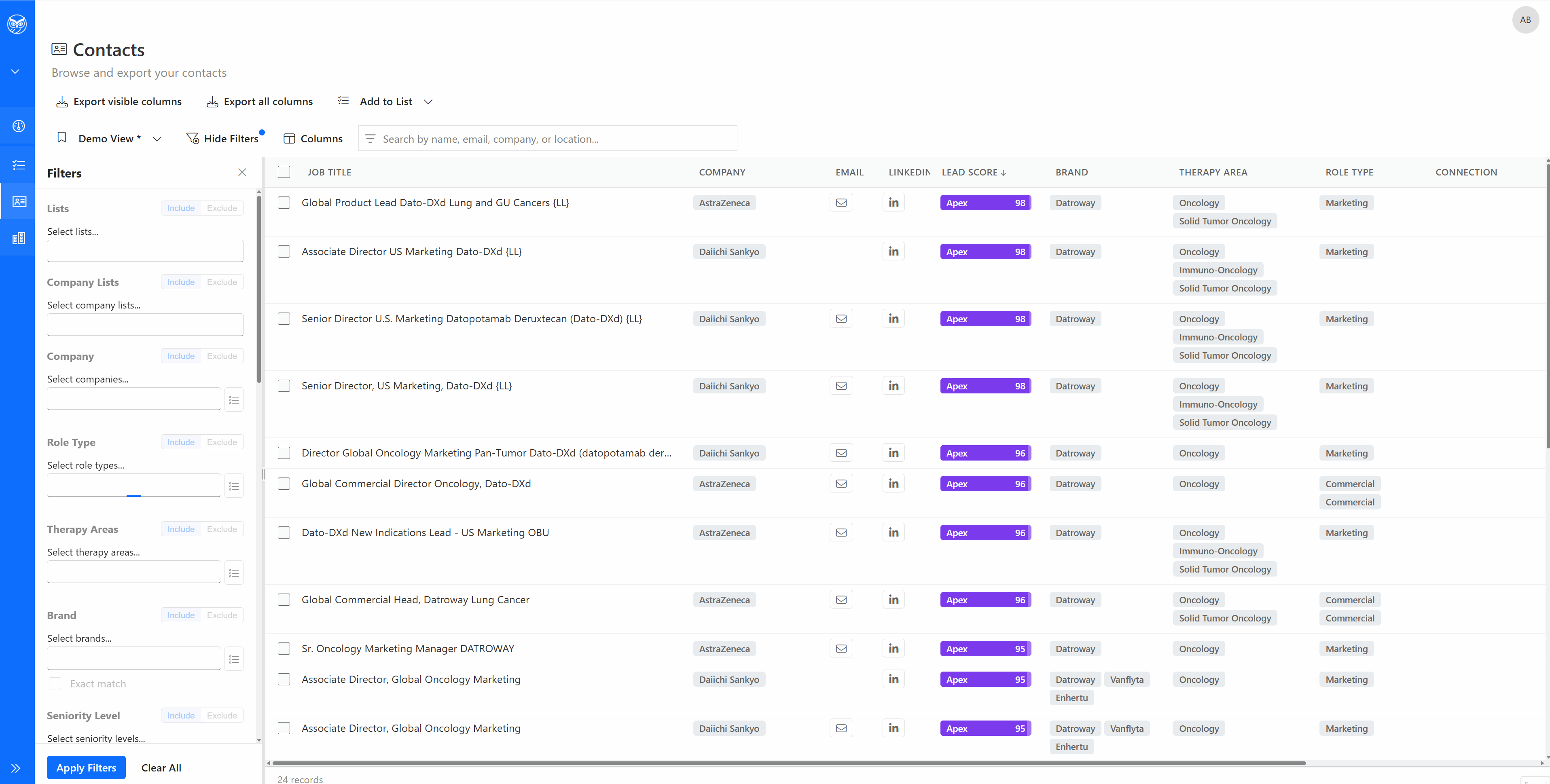The width and height of the screenshot is (1550, 784).
Task: Open LinkedIn for Global Commercial Director Oncology
Action: click(x=894, y=484)
